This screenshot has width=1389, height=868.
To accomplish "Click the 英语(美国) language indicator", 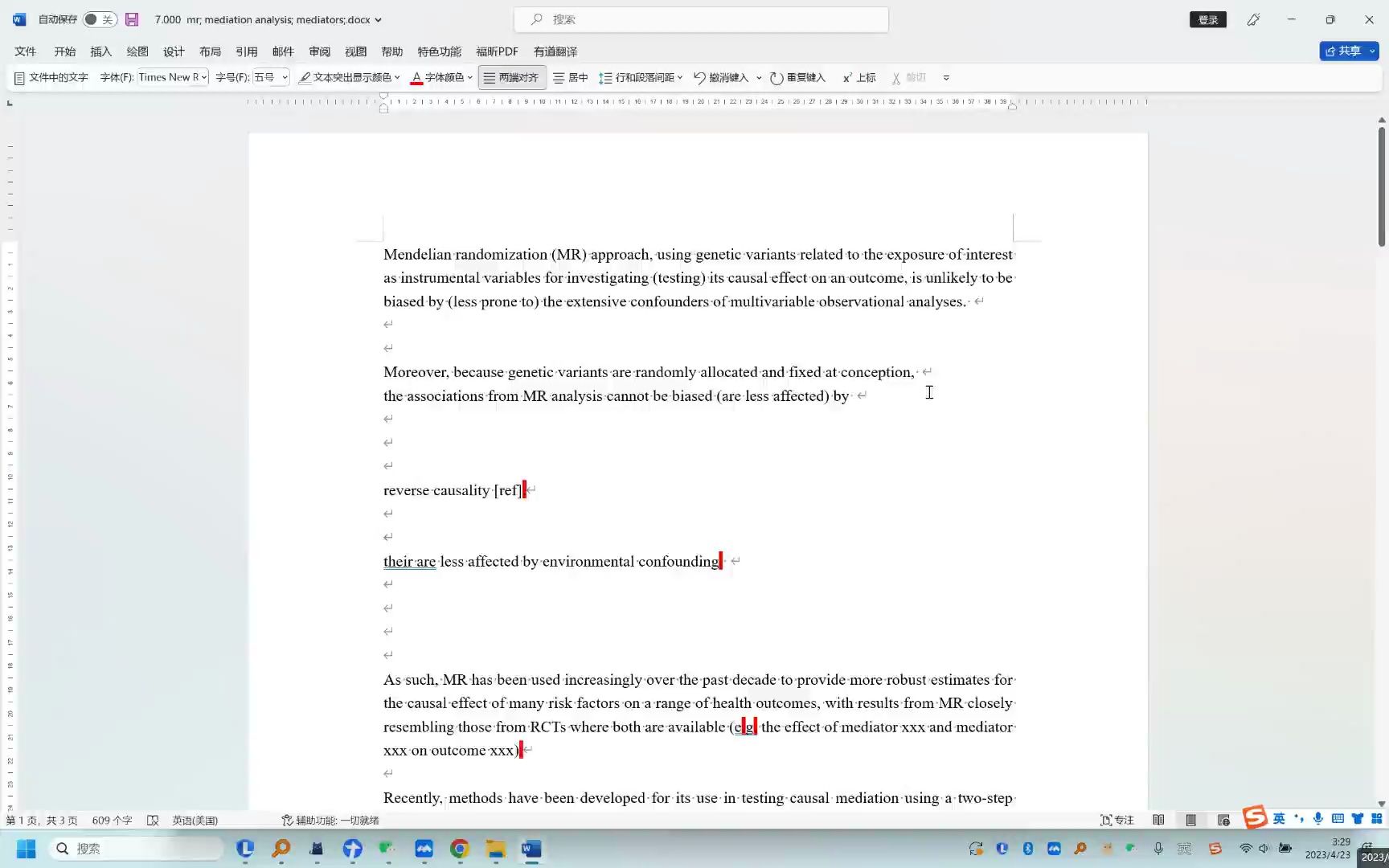I will 195,821.
